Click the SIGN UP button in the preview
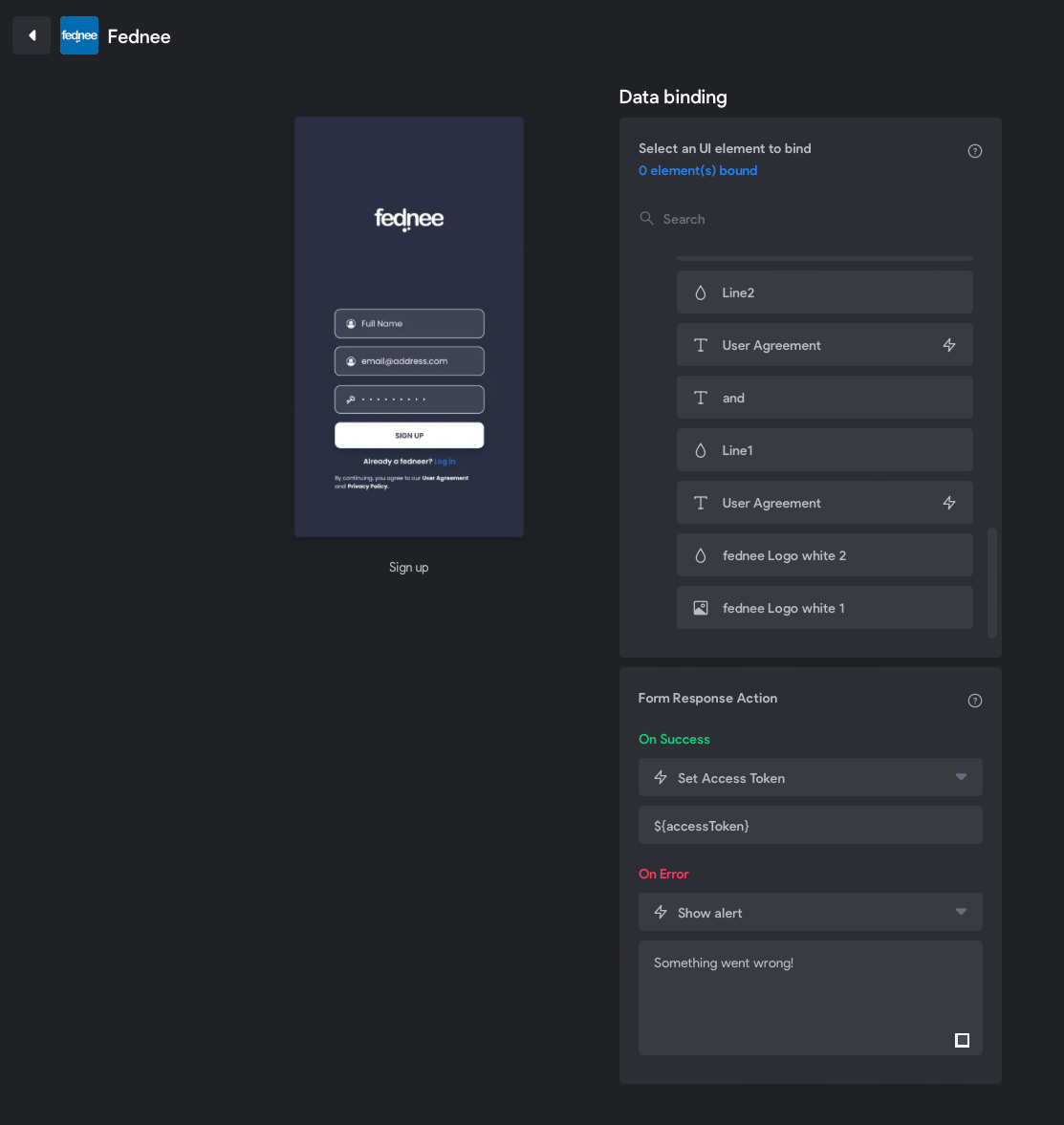Screen dimensions: 1064x1125 409,436
